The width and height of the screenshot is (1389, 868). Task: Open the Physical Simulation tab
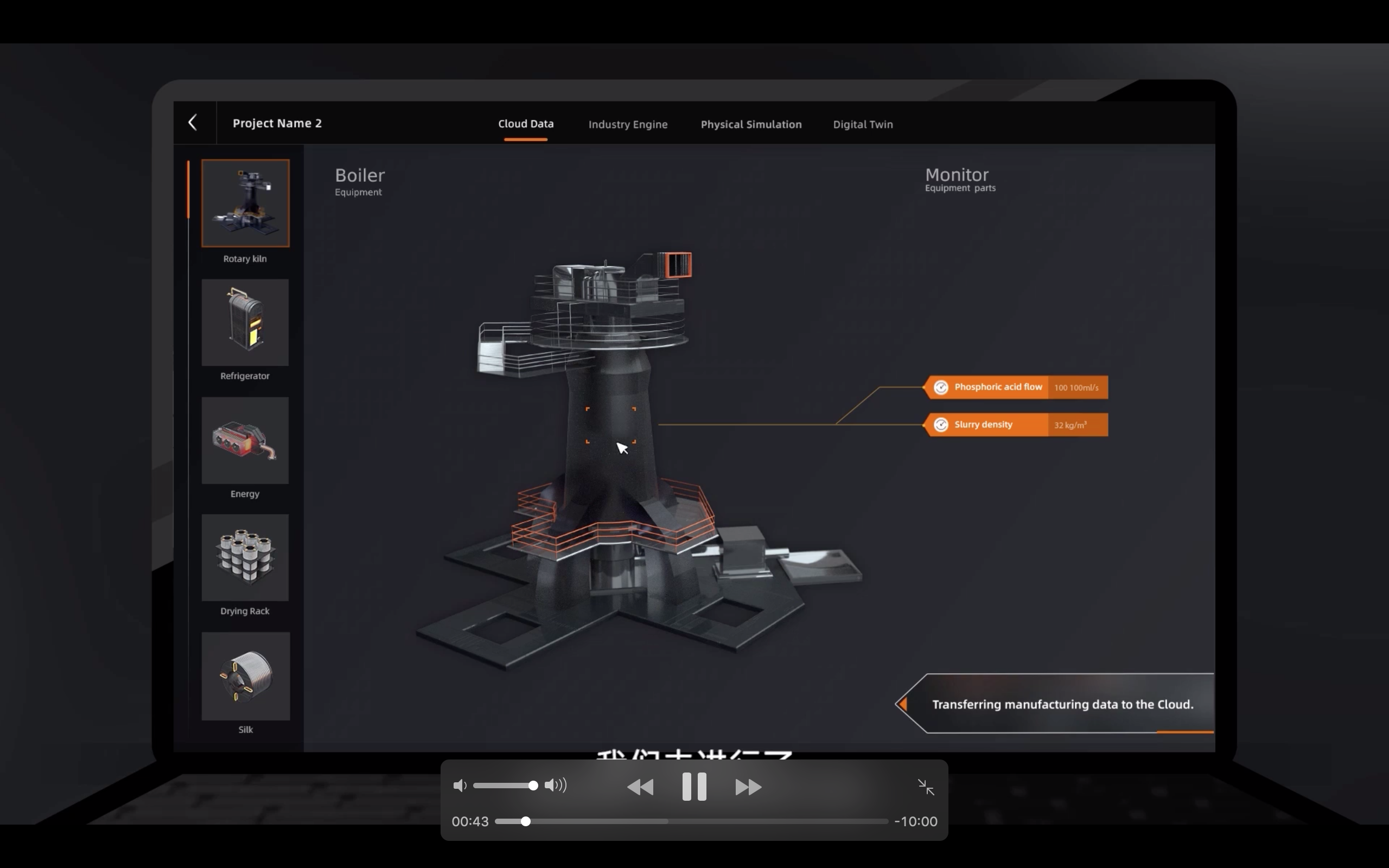(x=751, y=124)
